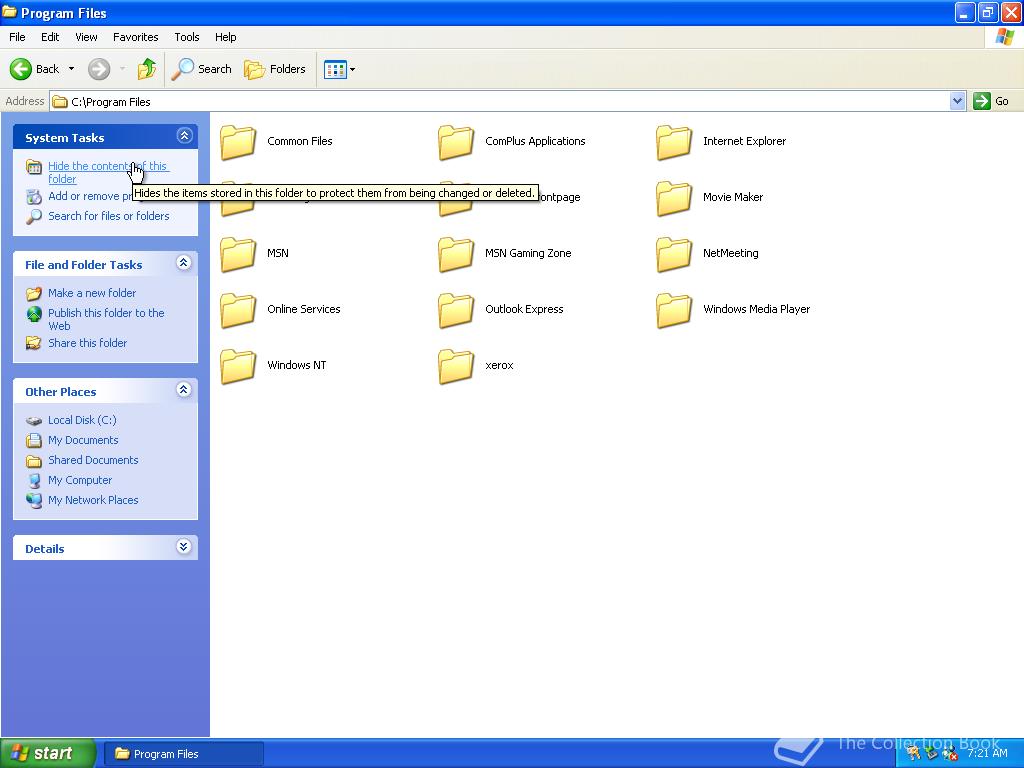
Task: Click the green Back arrow icon
Action: pos(20,69)
